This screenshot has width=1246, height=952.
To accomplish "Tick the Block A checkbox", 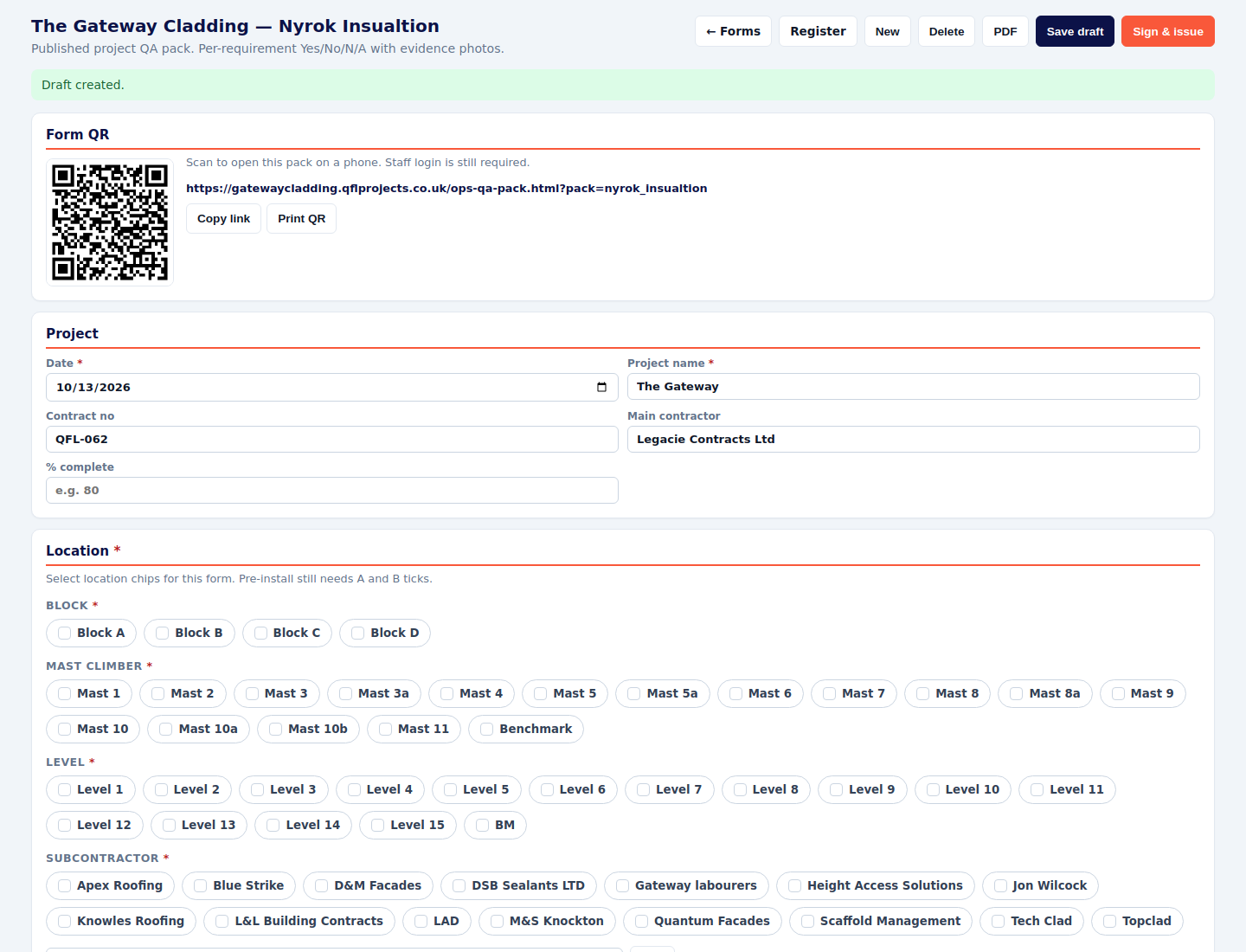I will click(x=65, y=633).
